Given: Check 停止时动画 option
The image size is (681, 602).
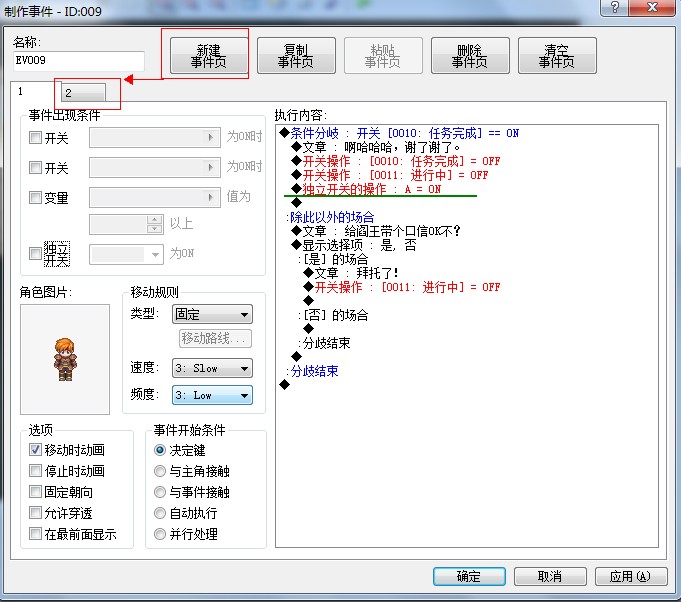Looking at the screenshot, I should [x=35, y=470].
